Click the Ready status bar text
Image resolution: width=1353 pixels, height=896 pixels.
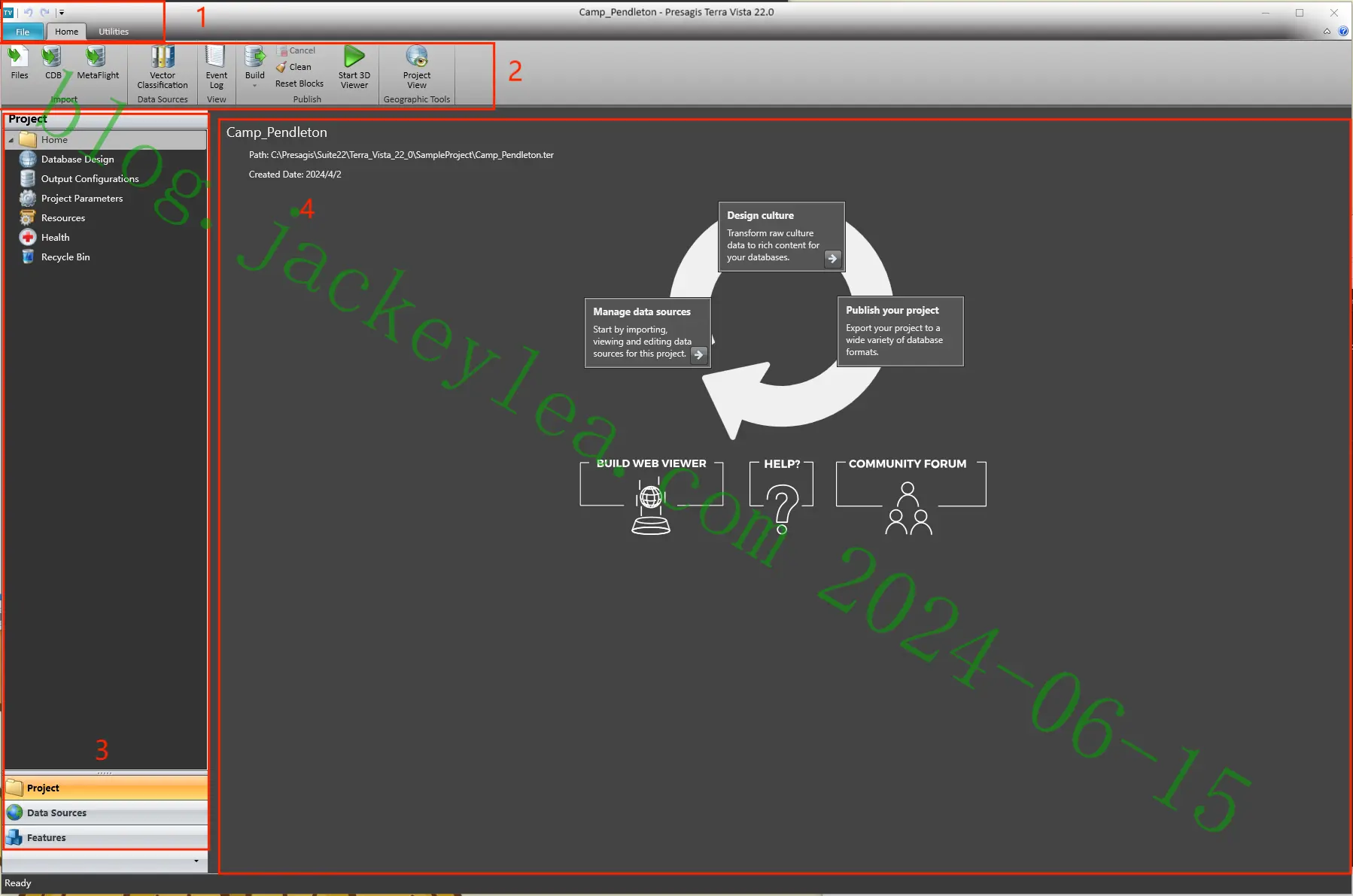[x=18, y=883]
